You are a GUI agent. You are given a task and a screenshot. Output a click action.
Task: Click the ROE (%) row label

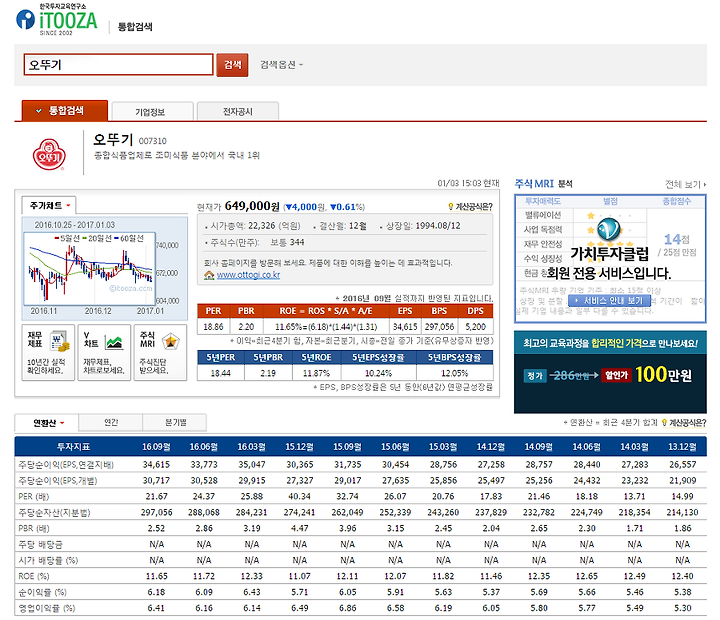tap(34, 576)
